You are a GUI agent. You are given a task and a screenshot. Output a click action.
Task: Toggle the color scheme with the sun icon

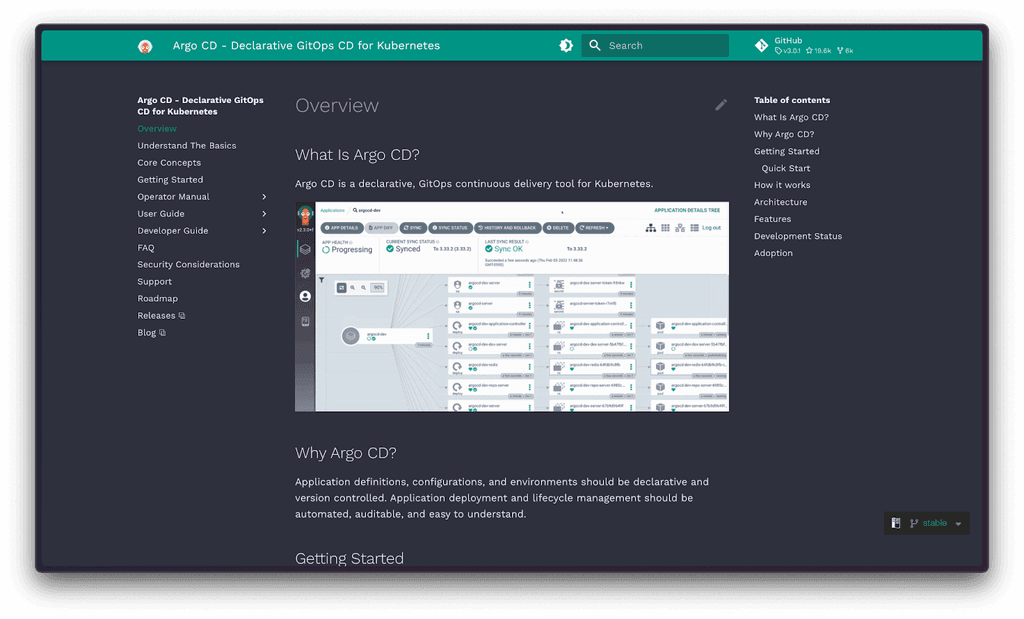click(x=566, y=45)
